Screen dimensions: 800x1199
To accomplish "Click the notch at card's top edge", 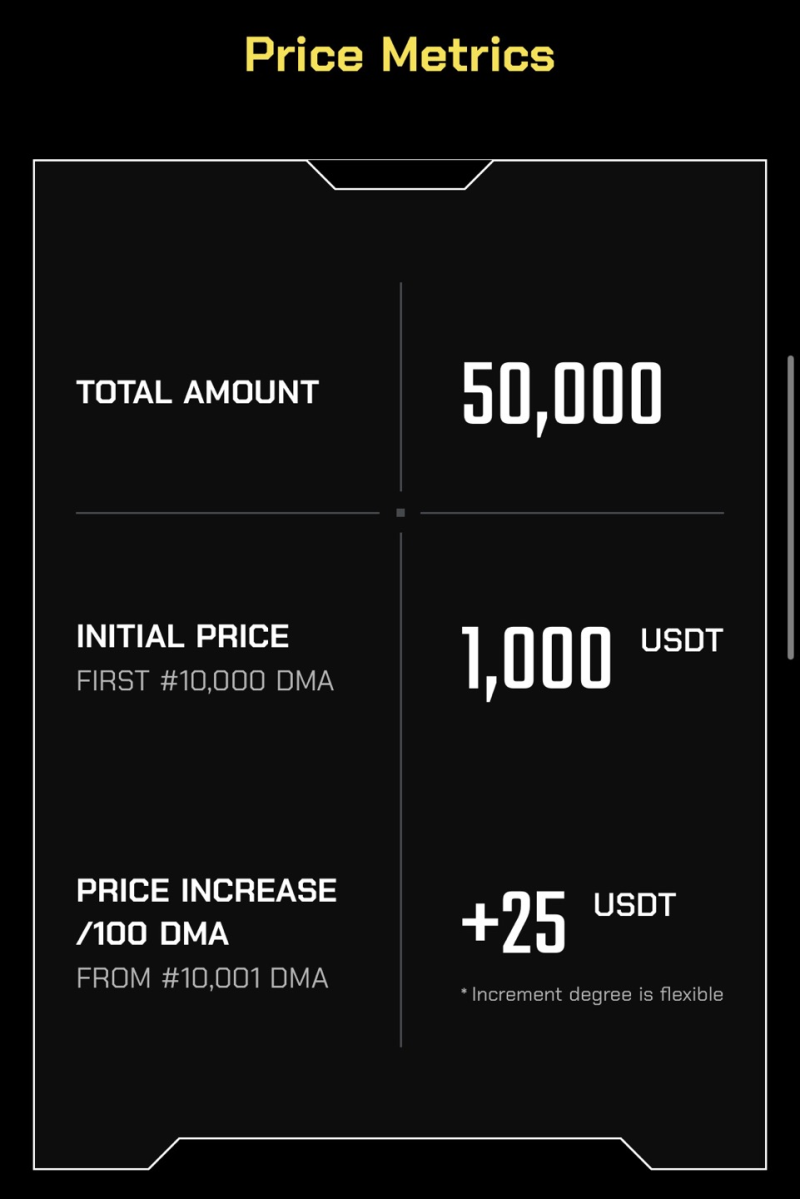I will [400, 174].
